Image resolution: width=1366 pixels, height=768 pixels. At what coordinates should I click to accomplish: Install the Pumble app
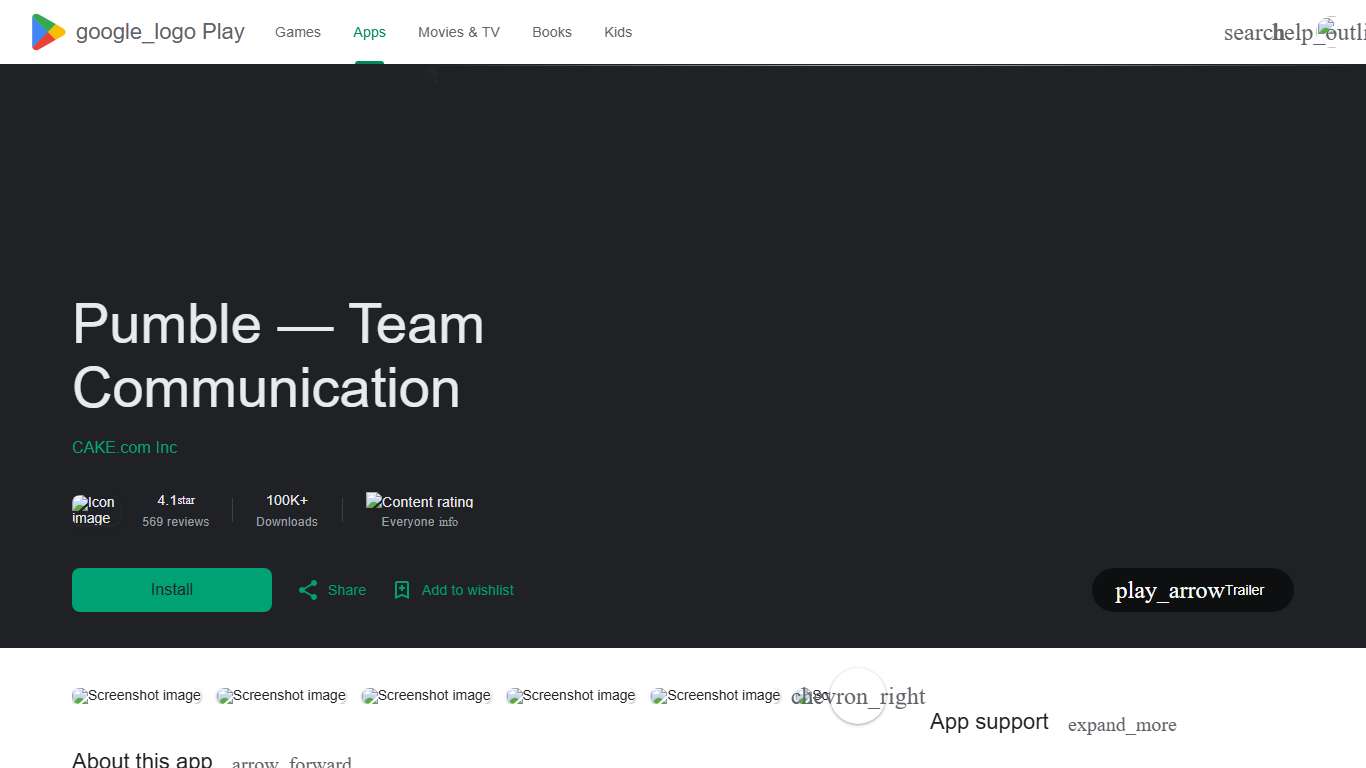pos(171,590)
